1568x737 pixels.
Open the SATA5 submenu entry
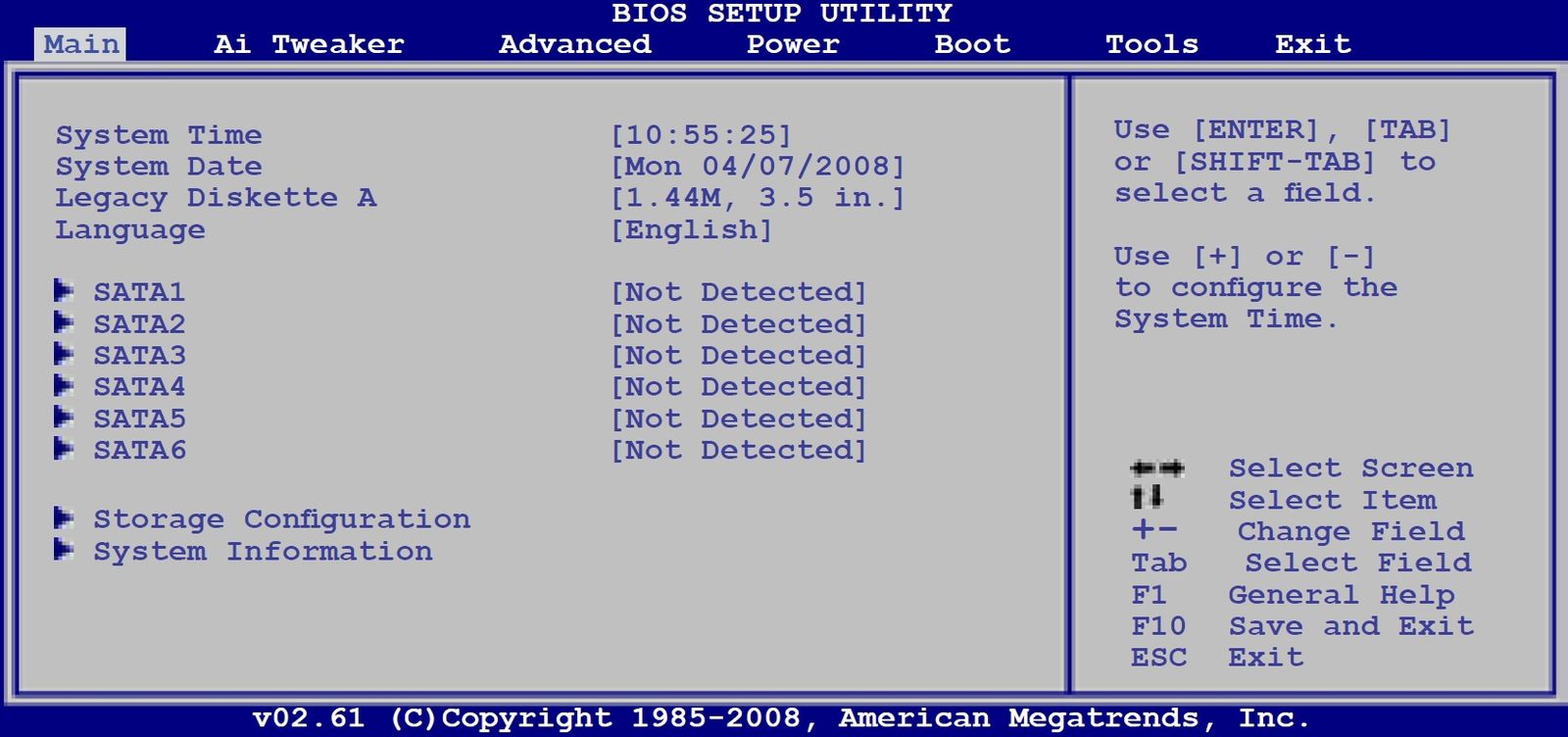click(139, 418)
